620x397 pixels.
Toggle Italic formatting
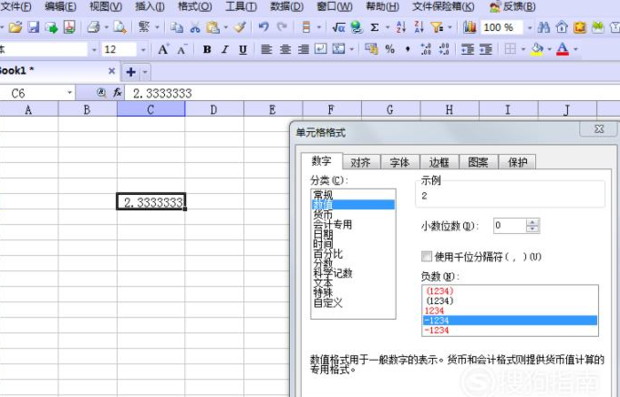click(x=225, y=49)
